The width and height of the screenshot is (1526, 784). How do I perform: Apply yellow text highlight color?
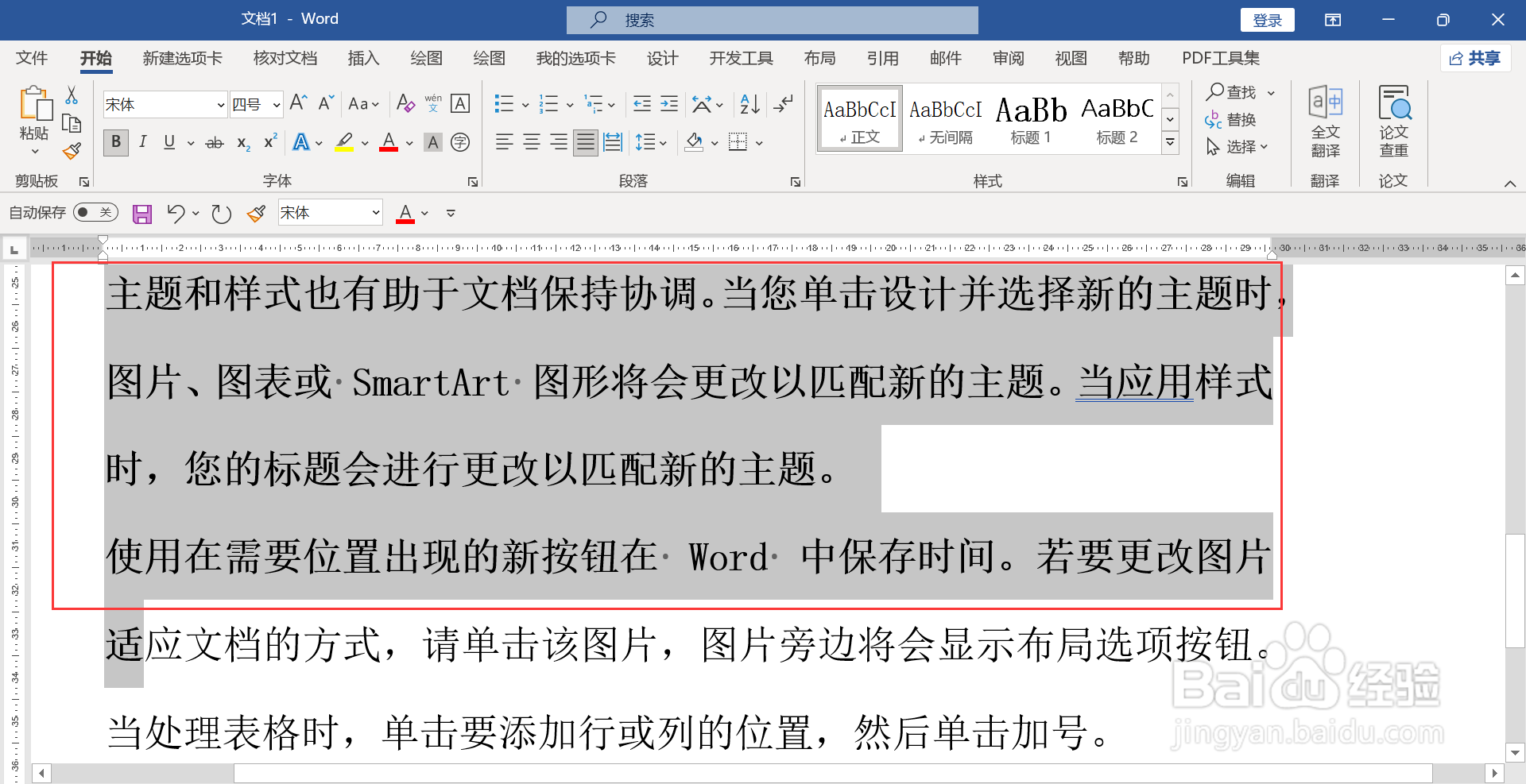(344, 143)
